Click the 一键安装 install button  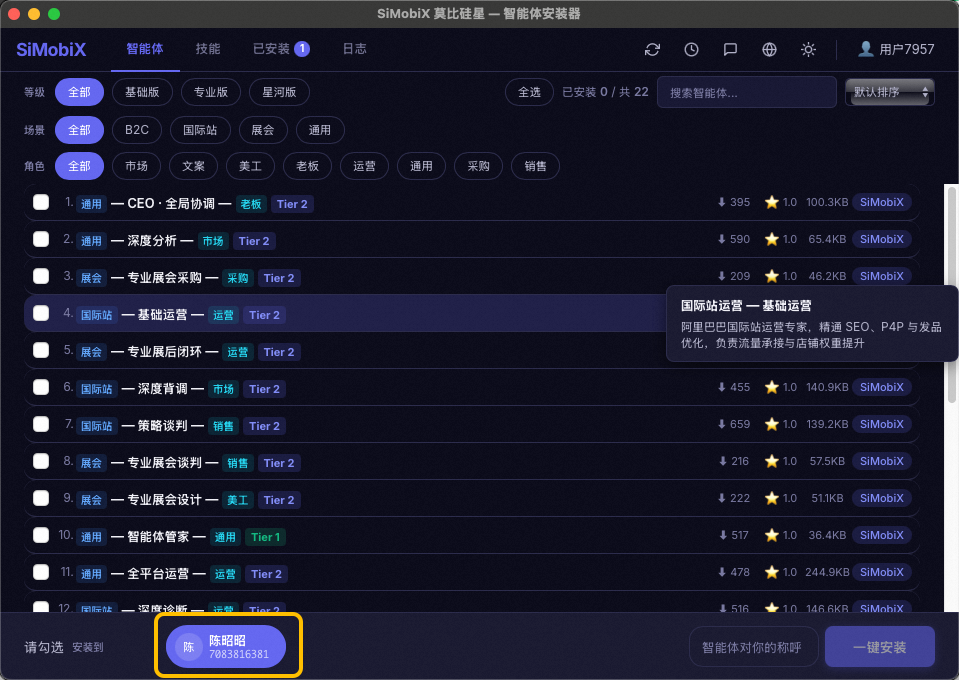(x=879, y=647)
